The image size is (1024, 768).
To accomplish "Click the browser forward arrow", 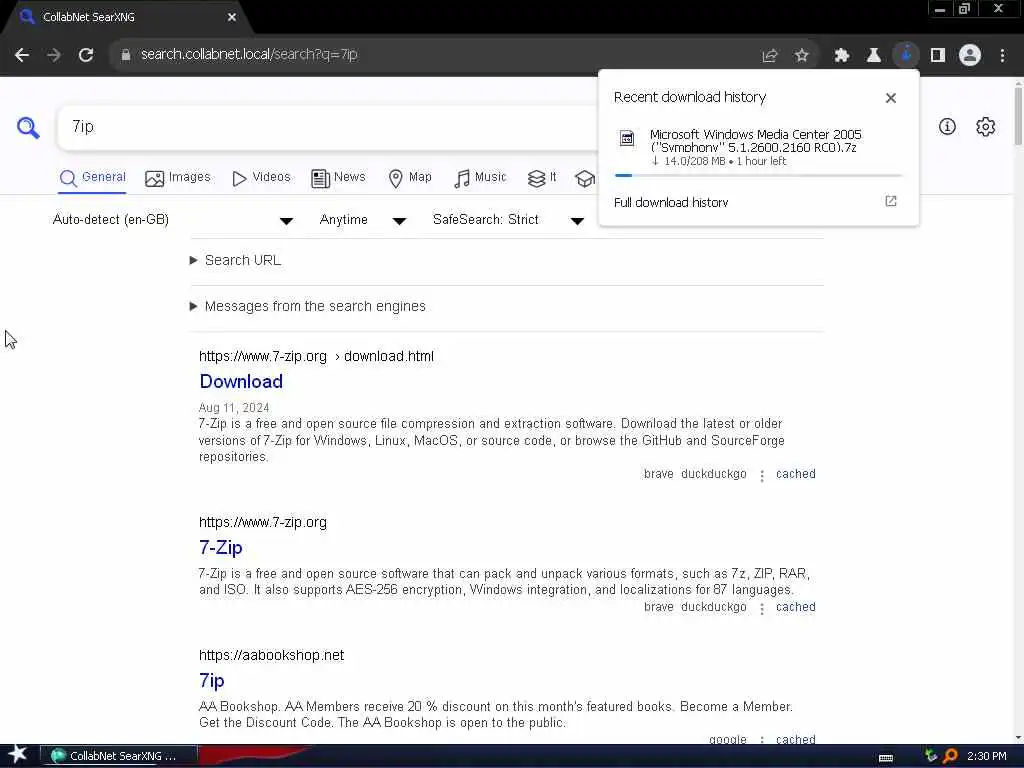I will tap(54, 55).
